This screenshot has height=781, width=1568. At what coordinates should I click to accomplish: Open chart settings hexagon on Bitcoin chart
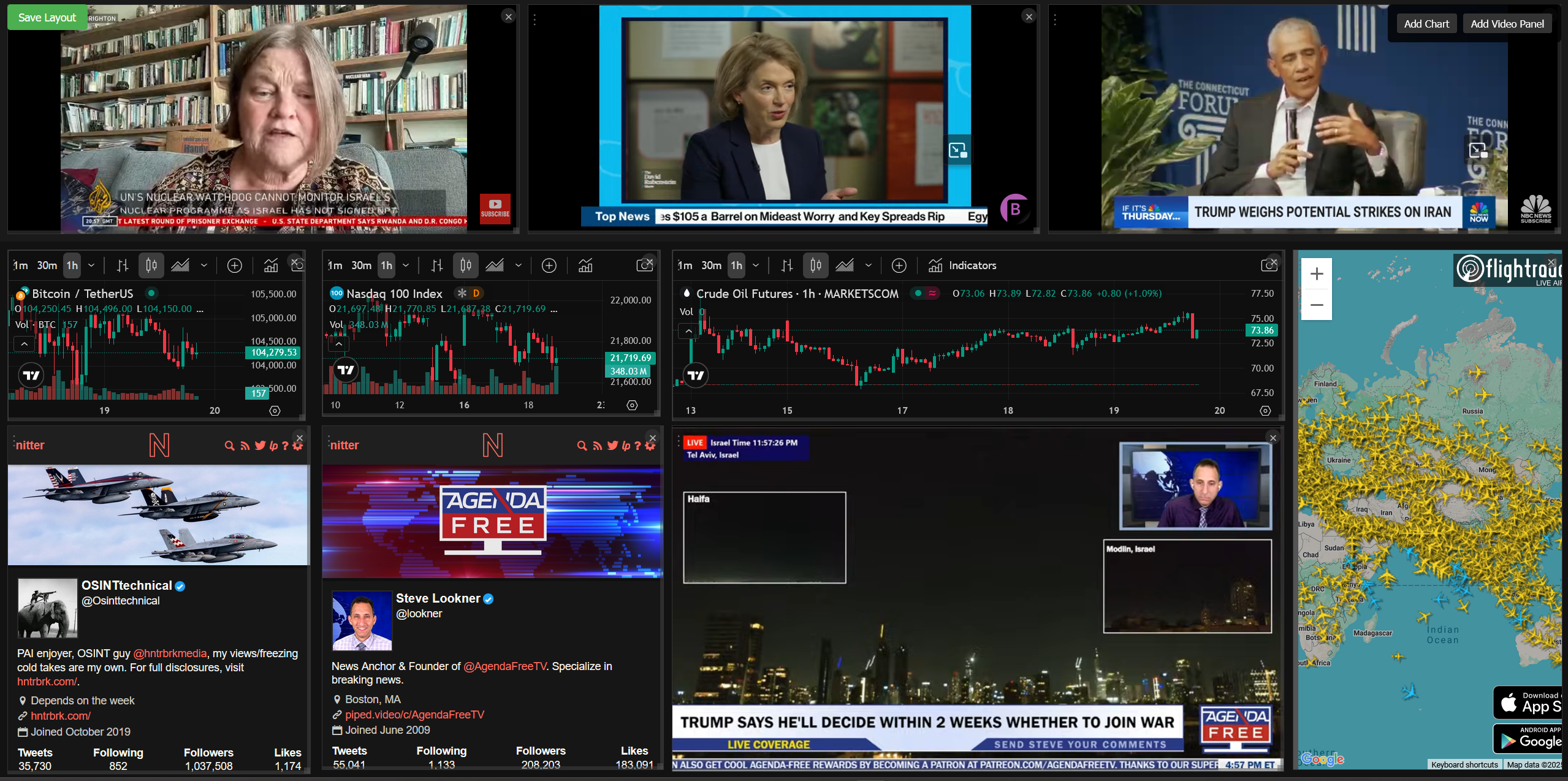coord(275,411)
